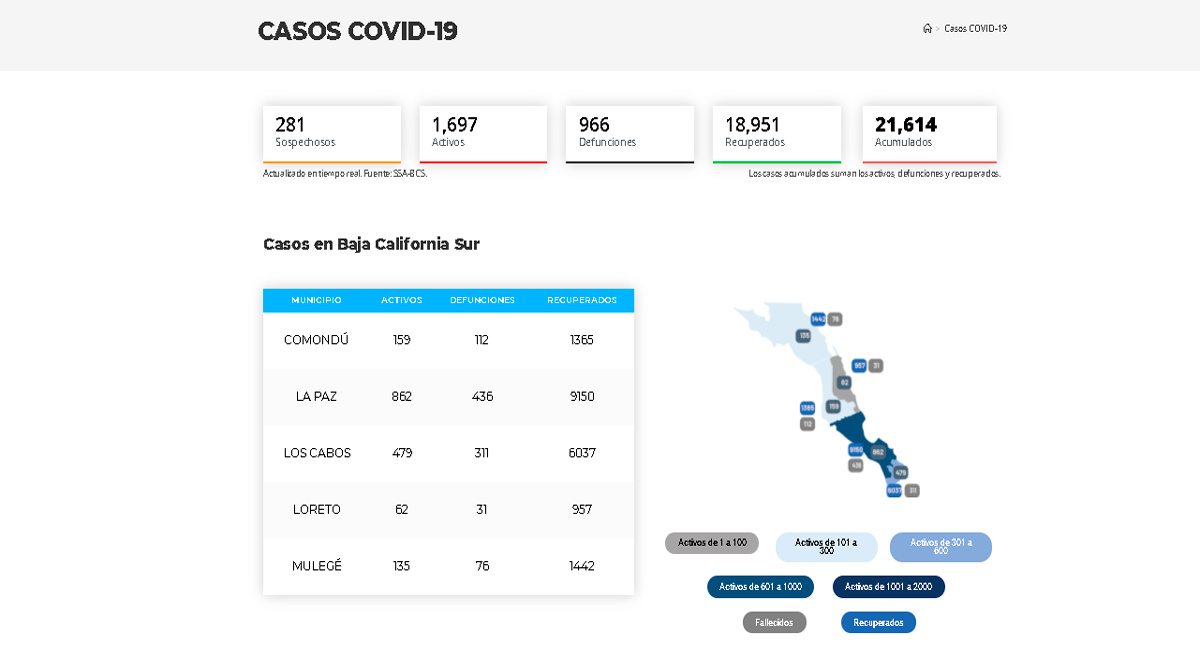Click the 76 gray badge on map
The height and width of the screenshot is (666, 1200).
[x=835, y=319]
